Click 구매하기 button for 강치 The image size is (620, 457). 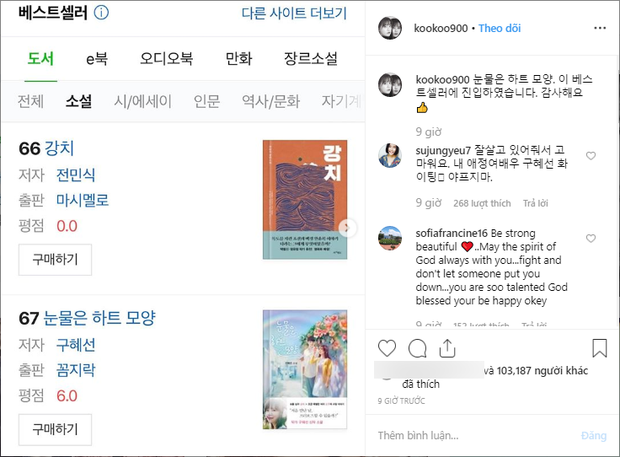(55, 259)
